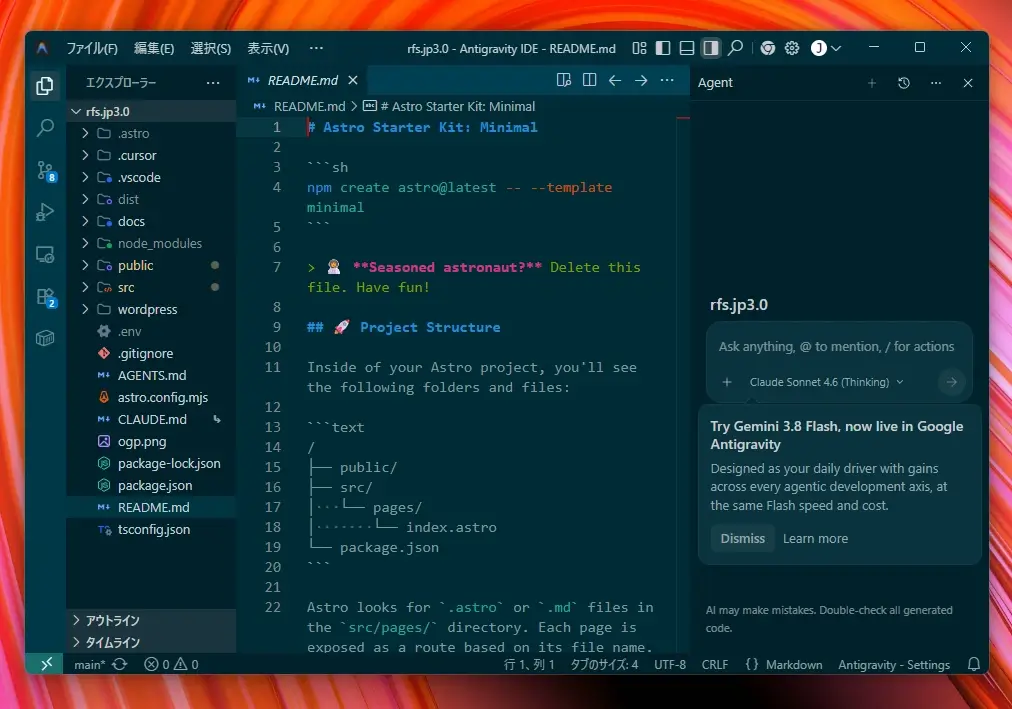Open Extensions view in activity bar
The height and width of the screenshot is (709, 1012).
[x=45, y=297]
